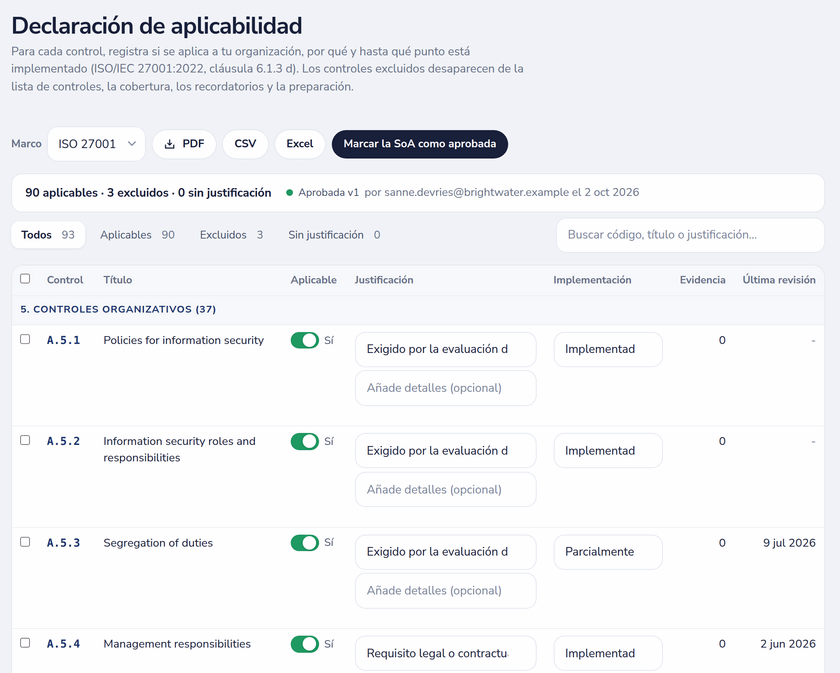Click the Evidencia column header
Image resolution: width=840 pixels, height=673 pixels.
(702, 280)
